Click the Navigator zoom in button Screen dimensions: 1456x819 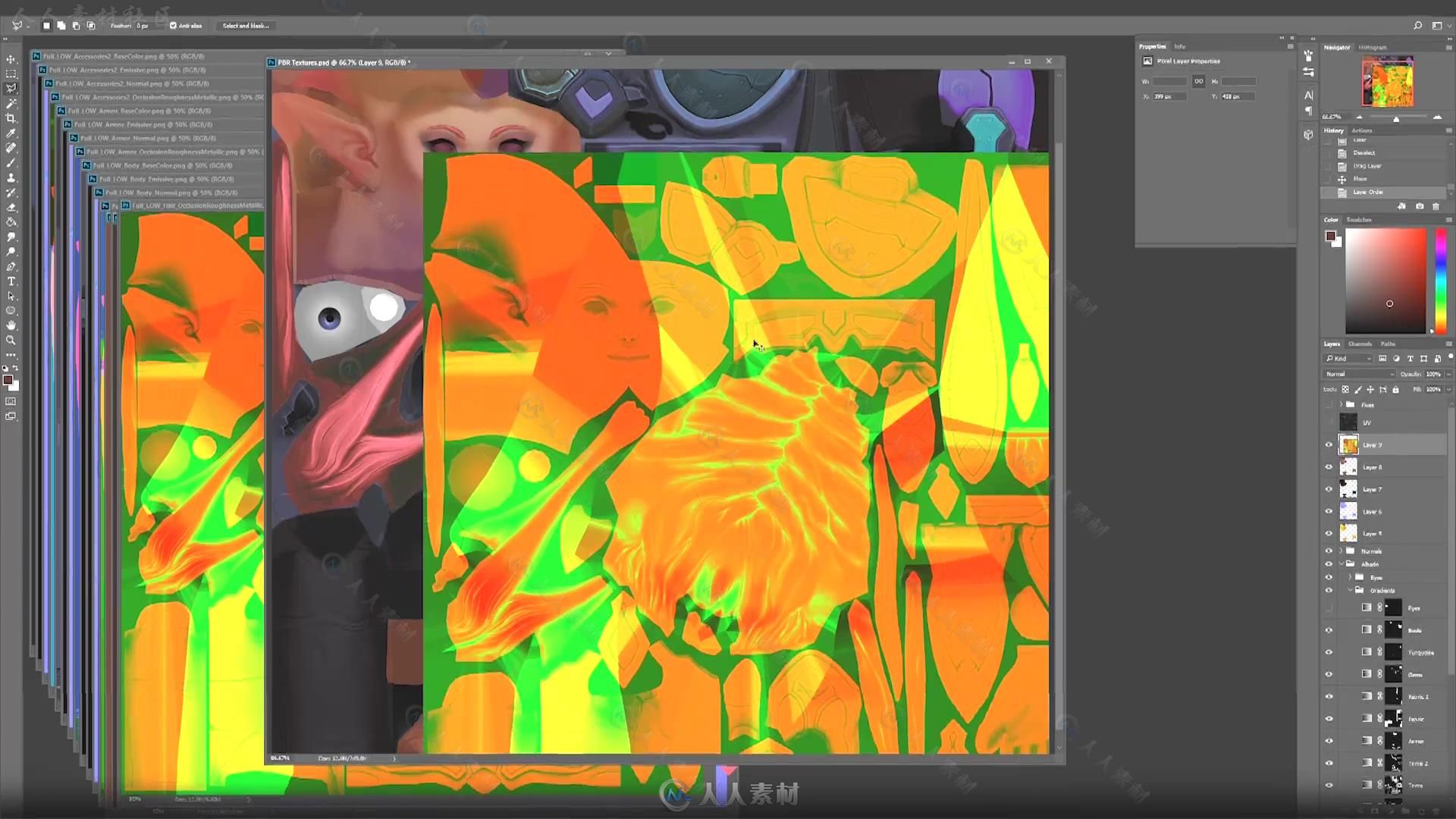coord(1437,118)
